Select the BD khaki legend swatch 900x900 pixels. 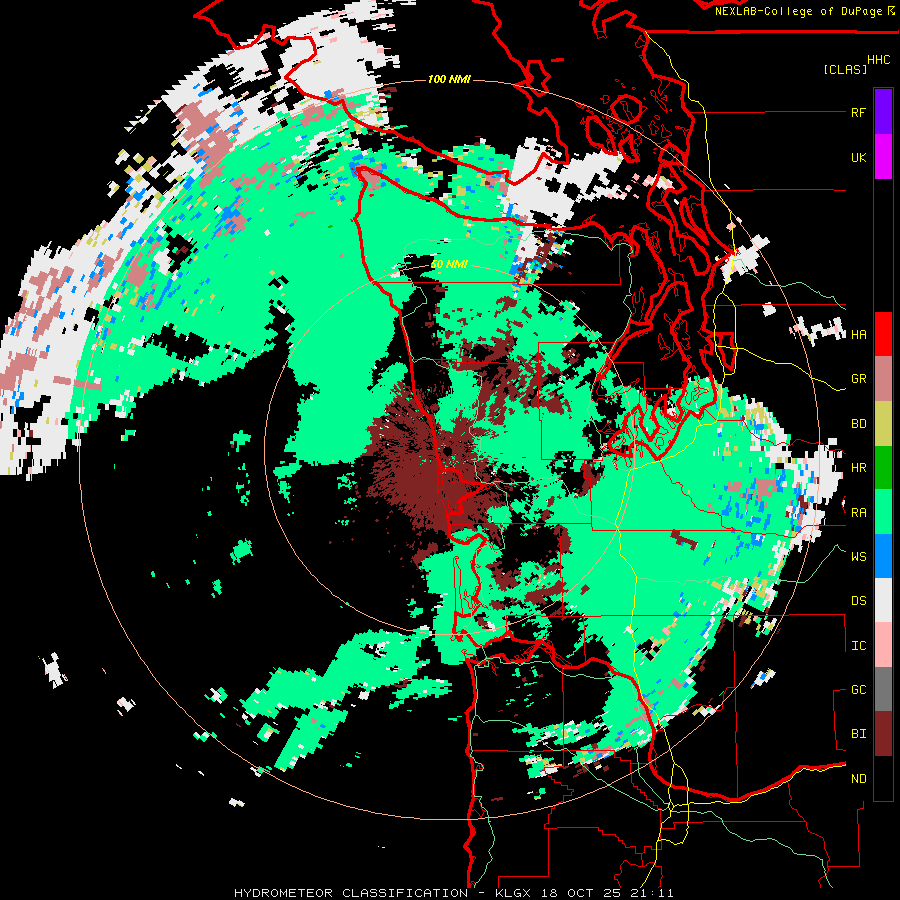point(883,423)
